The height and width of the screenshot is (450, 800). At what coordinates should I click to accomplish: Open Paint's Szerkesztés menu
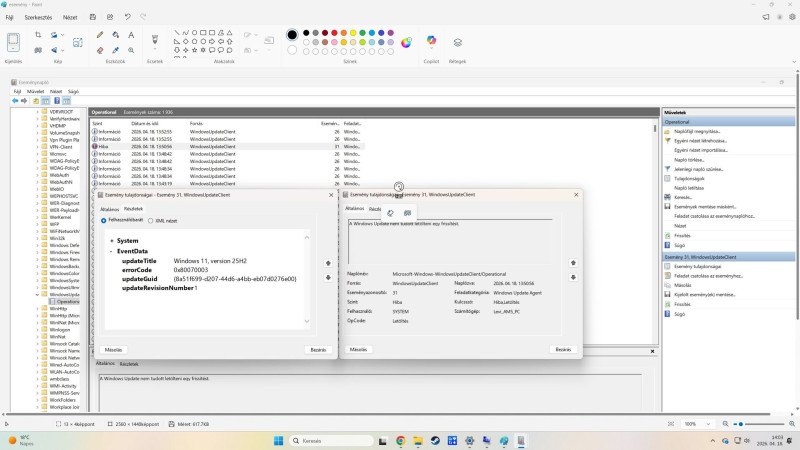click(38, 17)
